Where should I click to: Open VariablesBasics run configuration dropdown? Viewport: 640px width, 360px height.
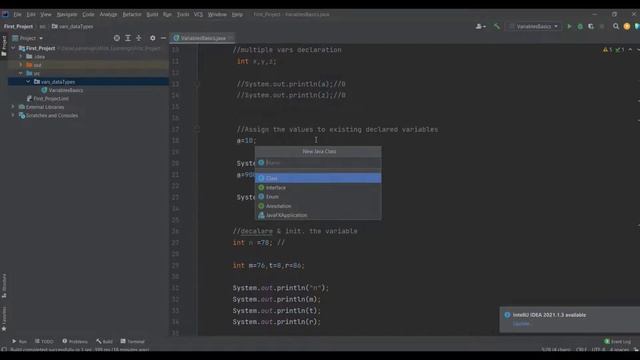[534, 27]
